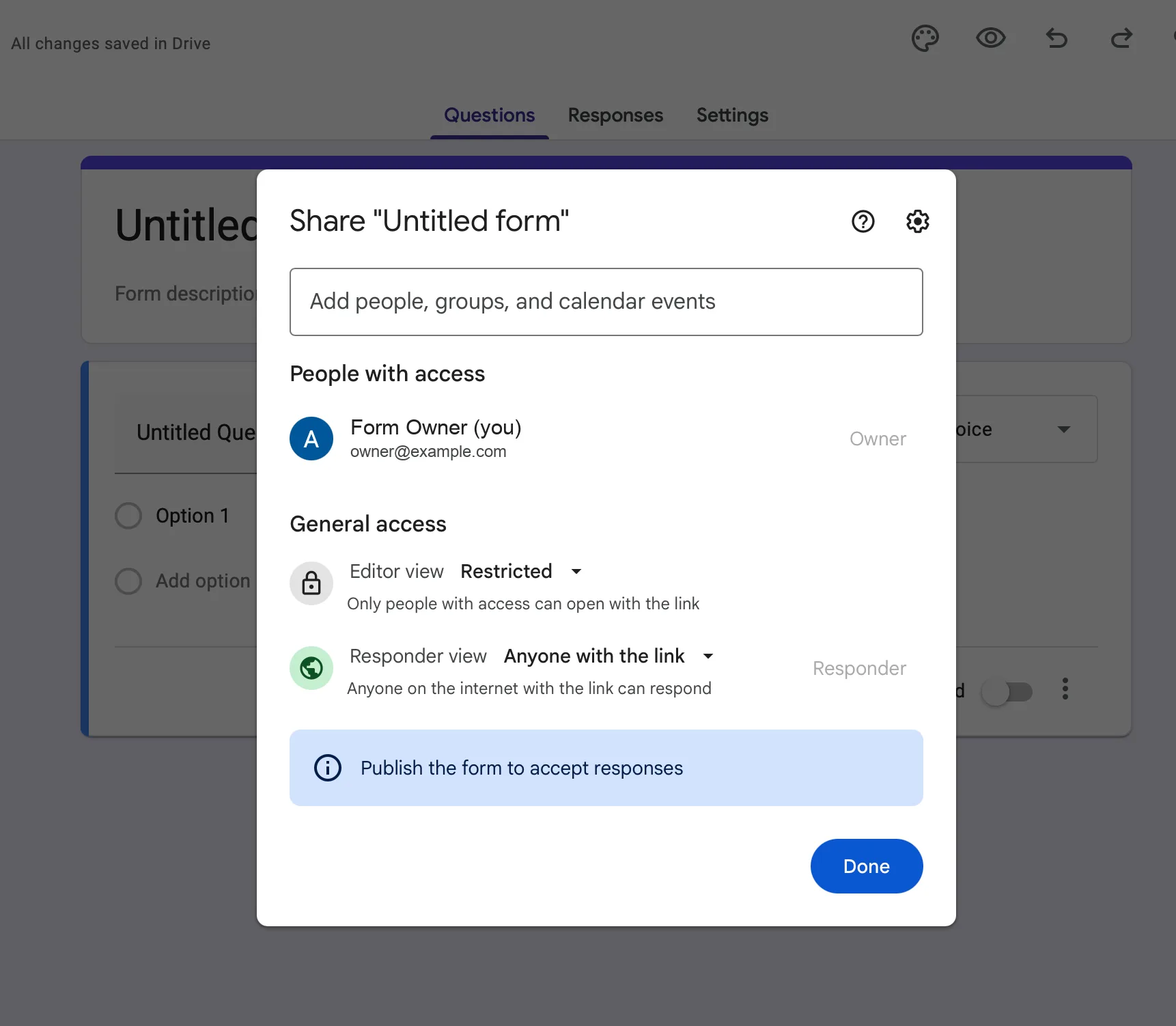
Task: Open help in the Share dialog
Action: [x=863, y=221]
